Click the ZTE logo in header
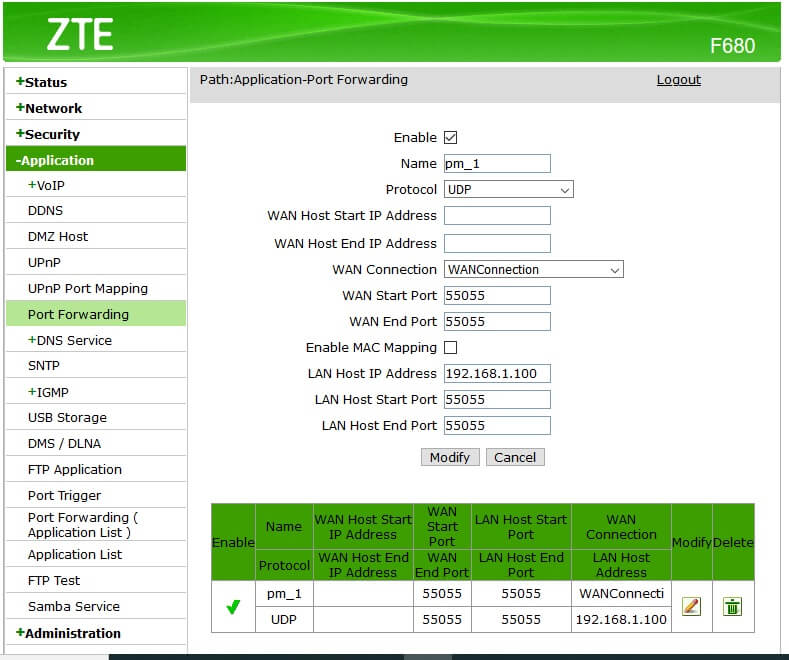This screenshot has height=660, width=789. point(80,35)
